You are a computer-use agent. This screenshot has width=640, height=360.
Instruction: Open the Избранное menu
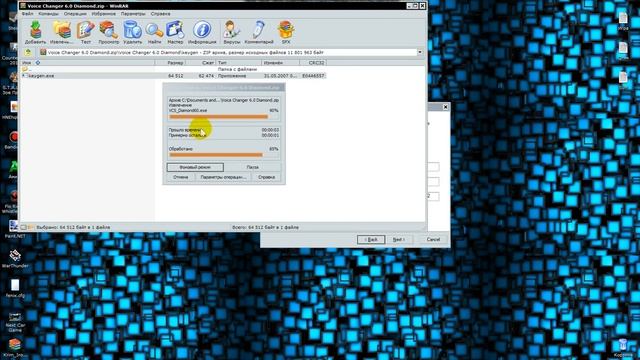pos(104,14)
